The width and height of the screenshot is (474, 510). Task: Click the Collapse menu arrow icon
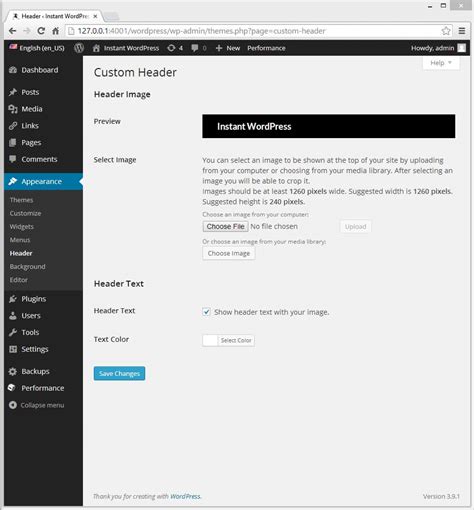pyautogui.click(x=13, y=405)
